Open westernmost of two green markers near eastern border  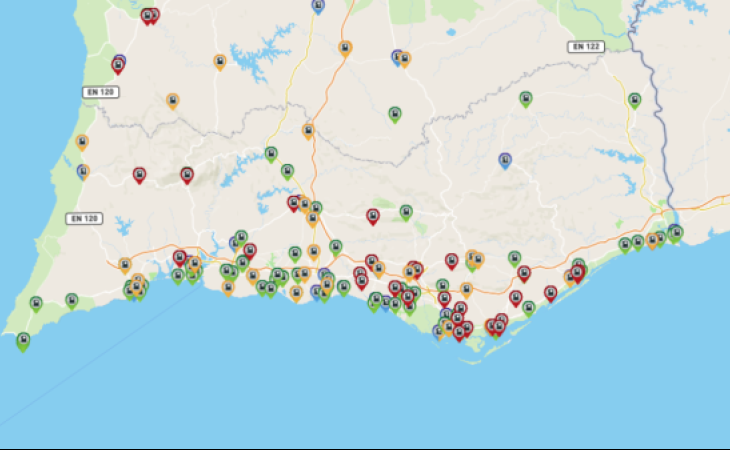625,245
